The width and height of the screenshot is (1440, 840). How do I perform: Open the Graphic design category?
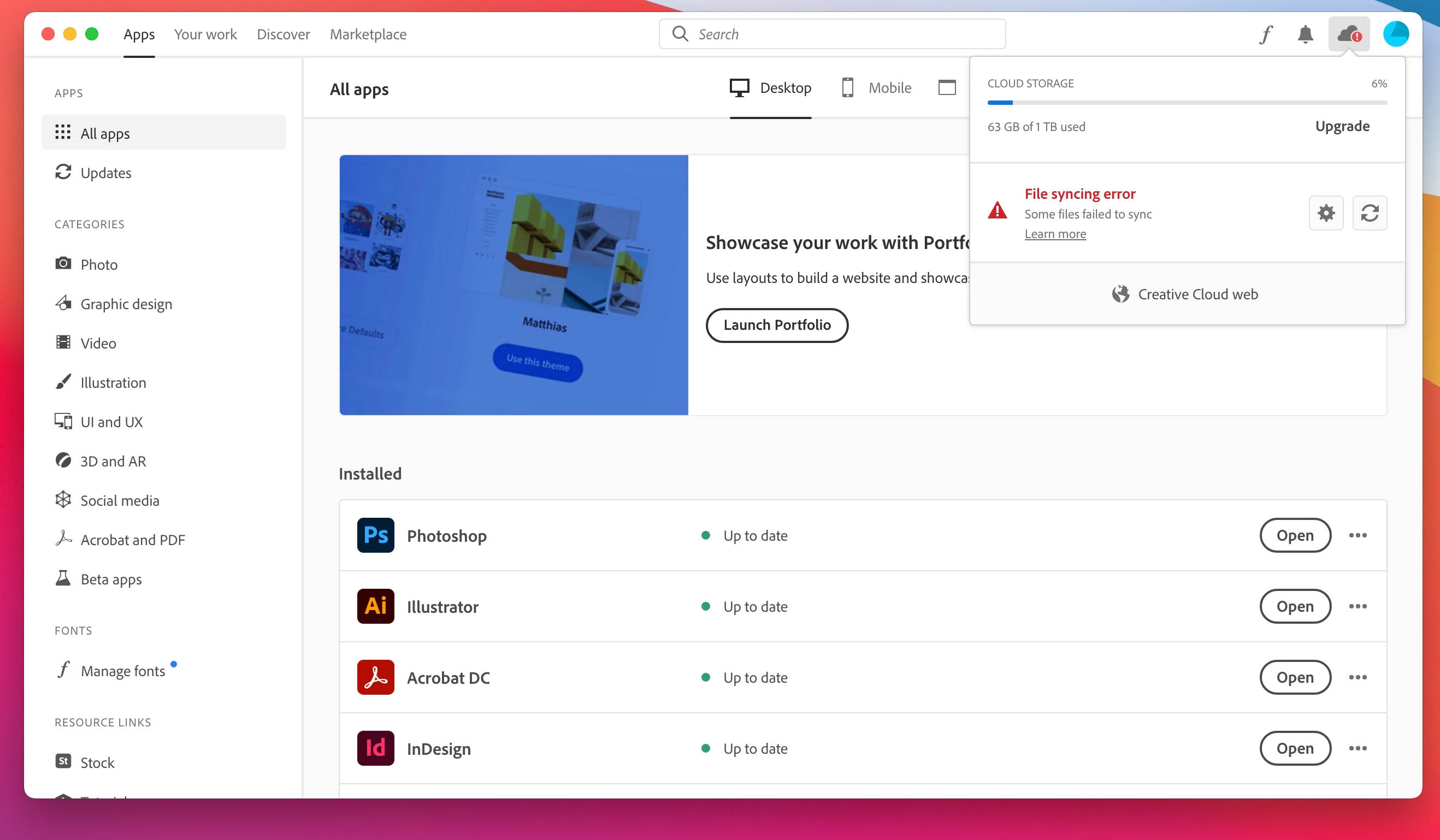point(126,304)
